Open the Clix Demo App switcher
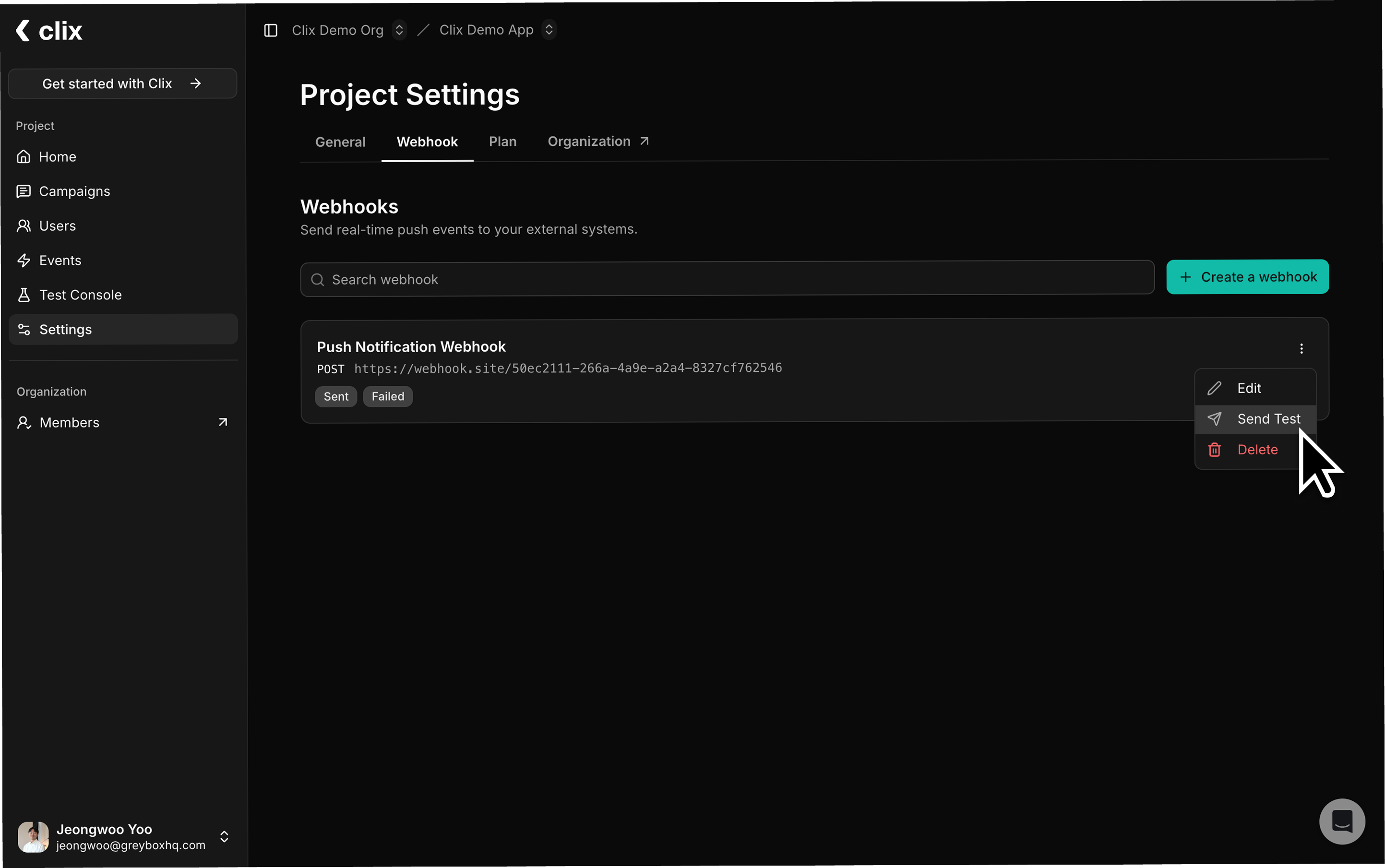This screenshot has width=1385, height=868. [549, 29]
